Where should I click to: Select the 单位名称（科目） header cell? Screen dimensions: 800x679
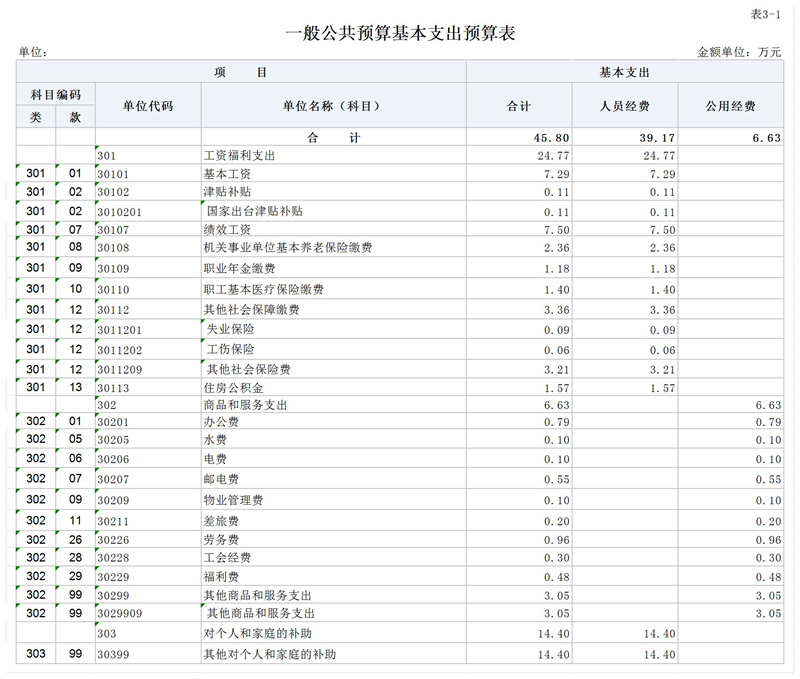pyautogui.click(x=334, y=106)
